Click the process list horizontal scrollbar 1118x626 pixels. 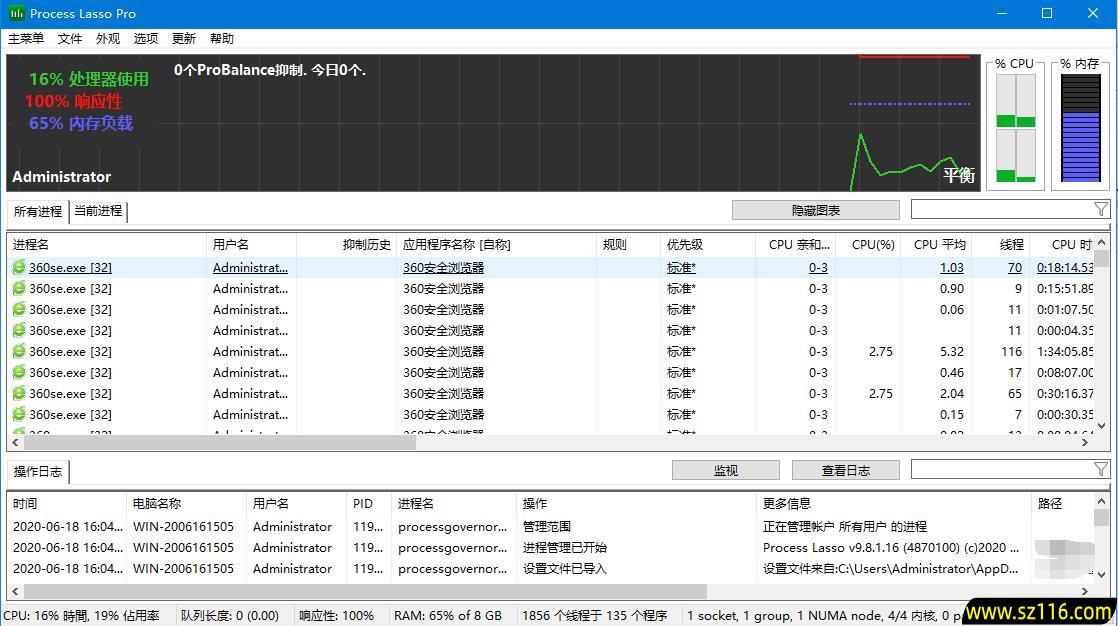(x=215, y=442)
